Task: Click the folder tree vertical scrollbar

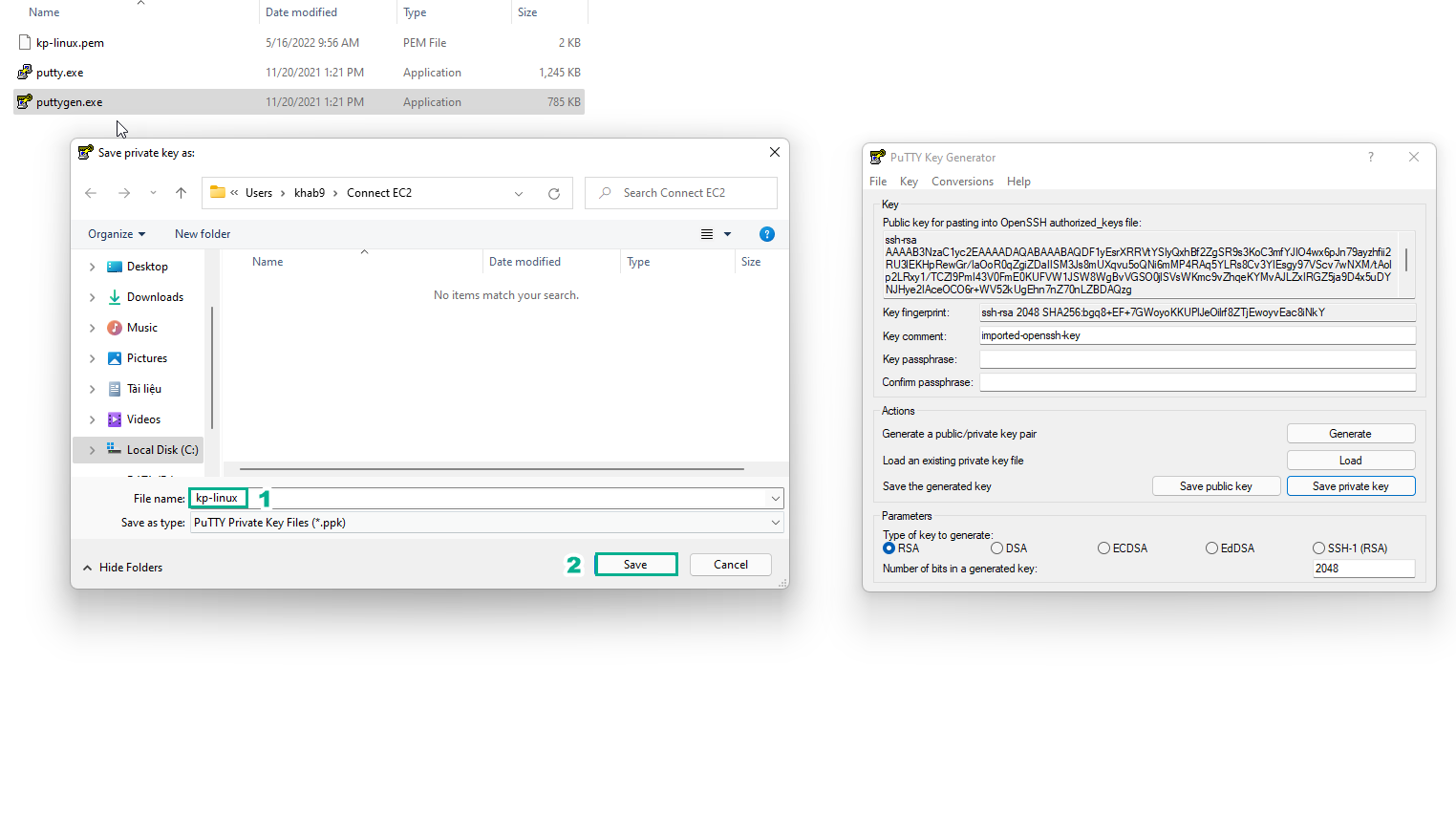Action: (211, 367)
